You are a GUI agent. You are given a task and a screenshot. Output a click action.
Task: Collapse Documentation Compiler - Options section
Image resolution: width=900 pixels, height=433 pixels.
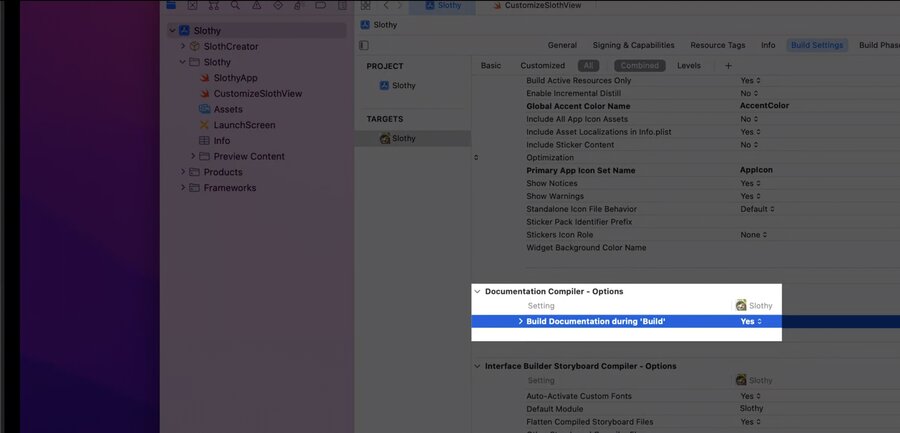477,291
